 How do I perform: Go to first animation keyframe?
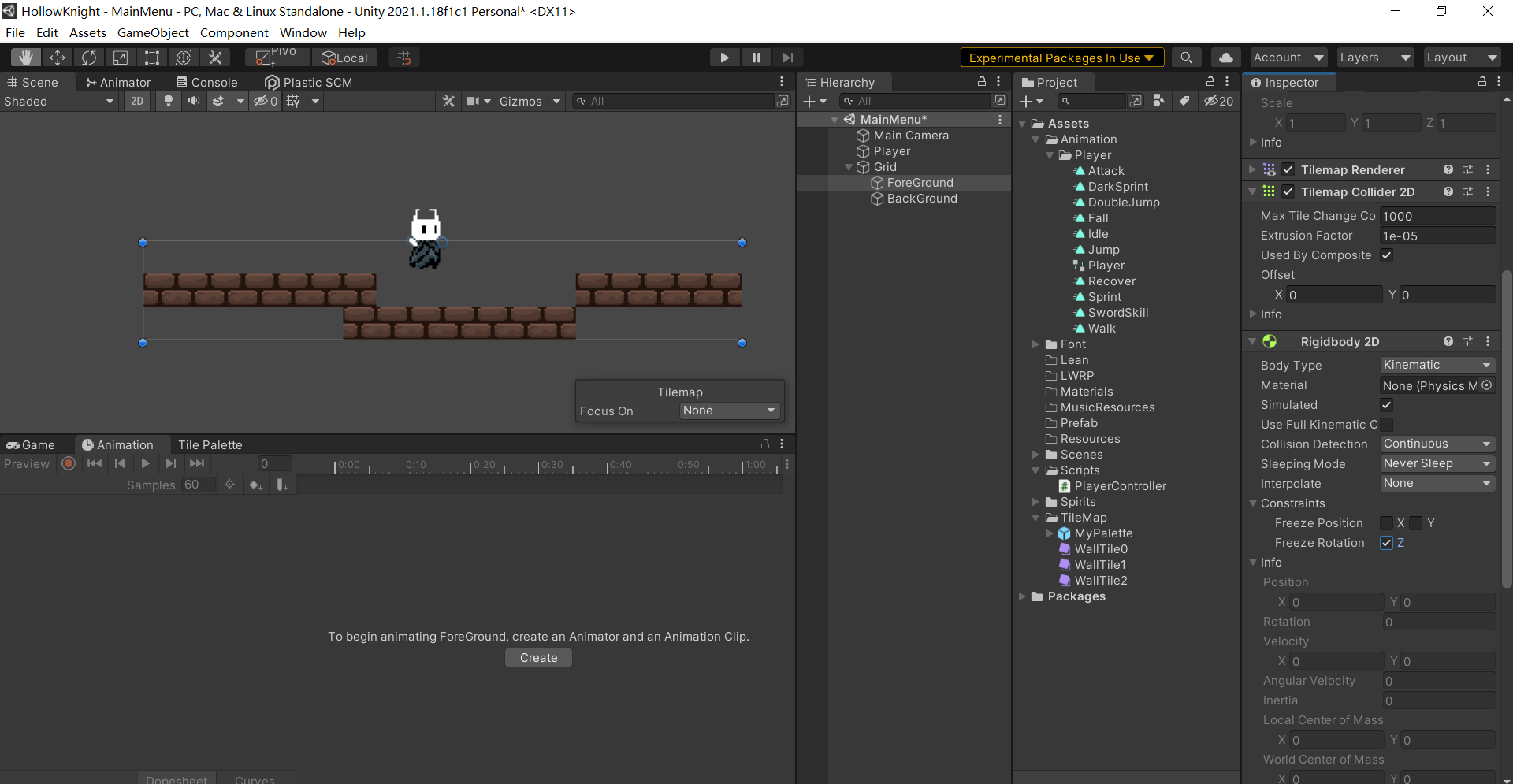coord(95,463)
